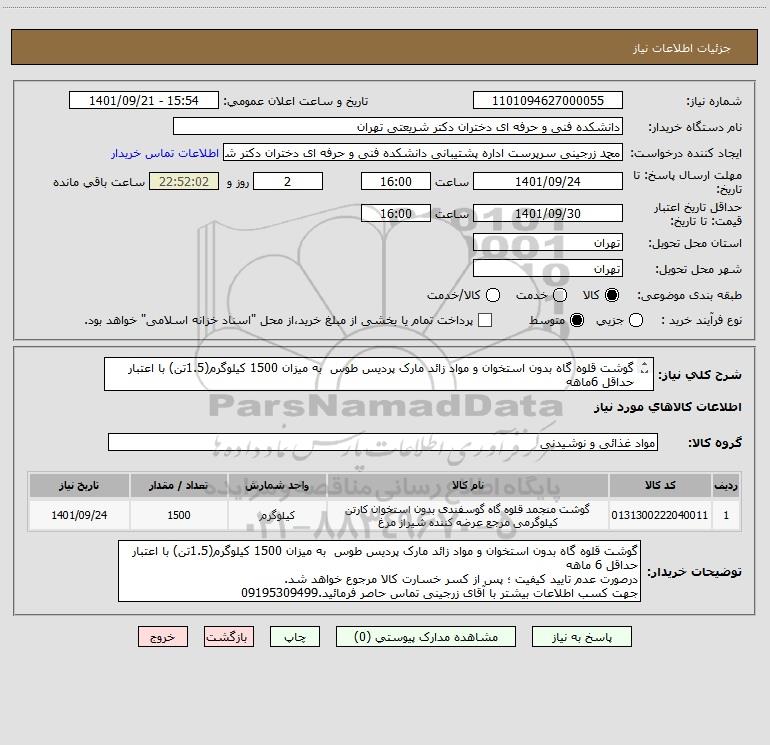Click the scroll arrows of general description box

(645, 367)
